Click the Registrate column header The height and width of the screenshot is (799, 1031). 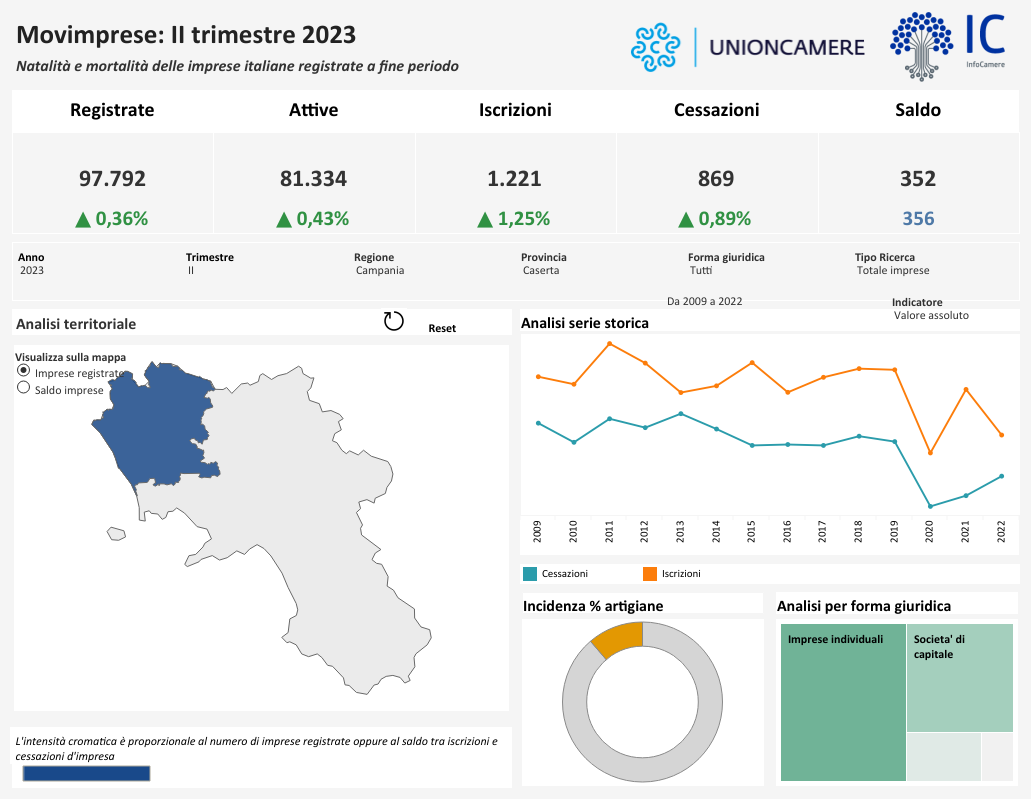point(112,110)
